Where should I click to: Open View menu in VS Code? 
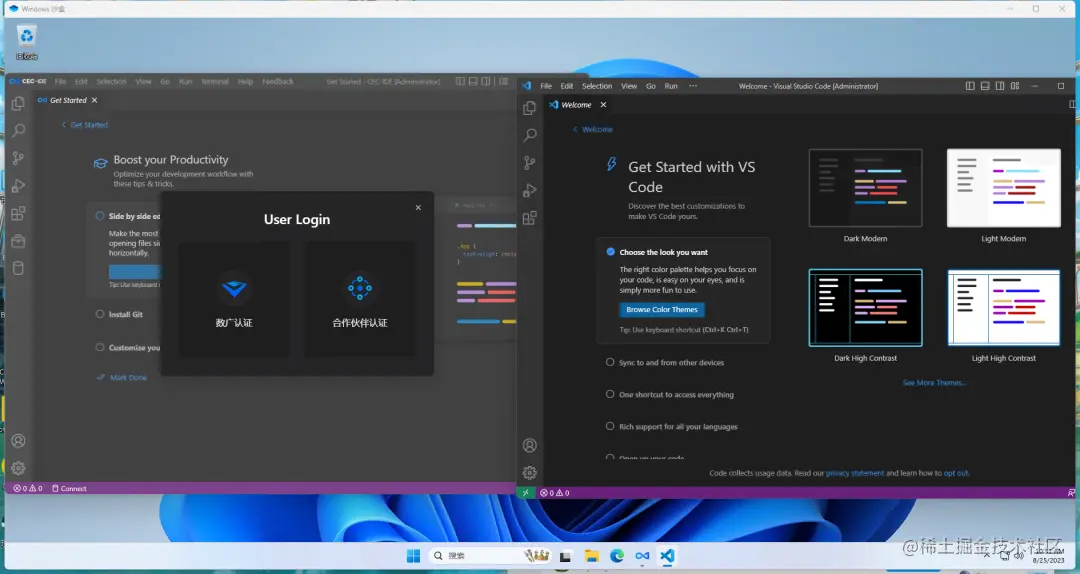tap(630, 86)
